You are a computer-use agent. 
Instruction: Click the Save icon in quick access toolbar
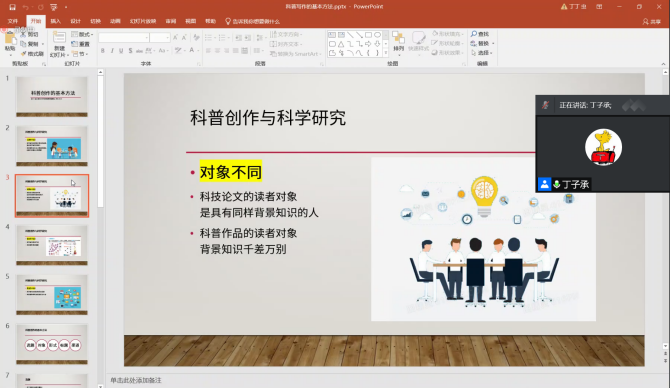[12, 7]
